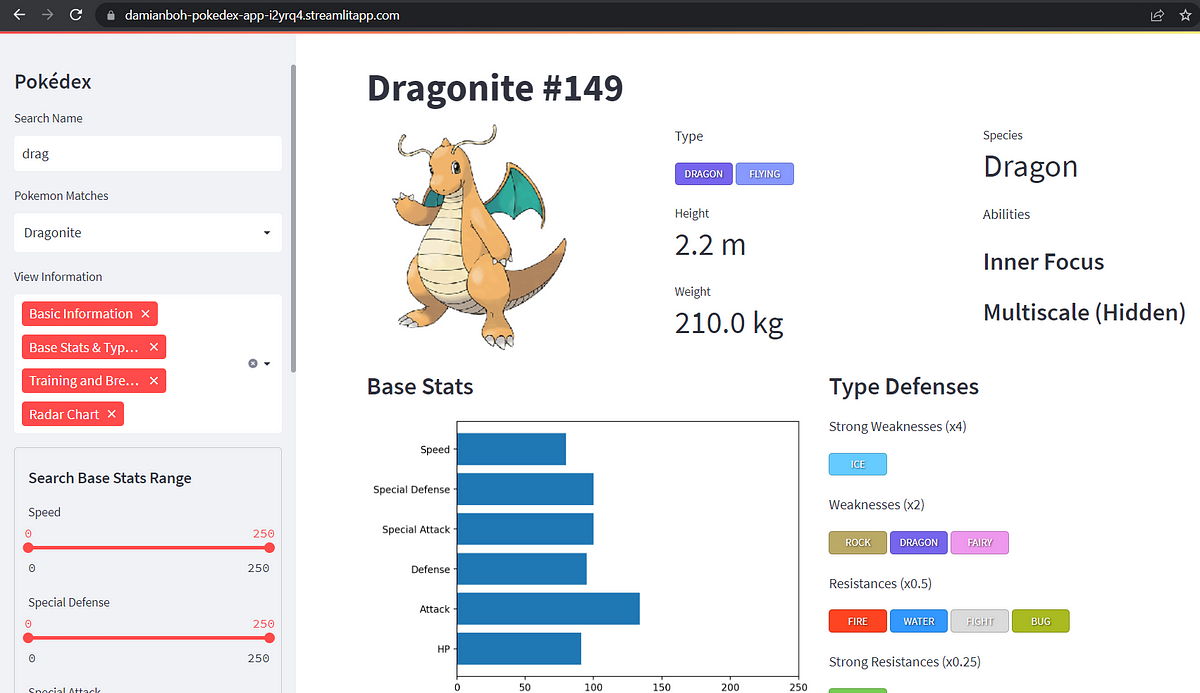Click the BUG resistance badge

click(1041, 621)
